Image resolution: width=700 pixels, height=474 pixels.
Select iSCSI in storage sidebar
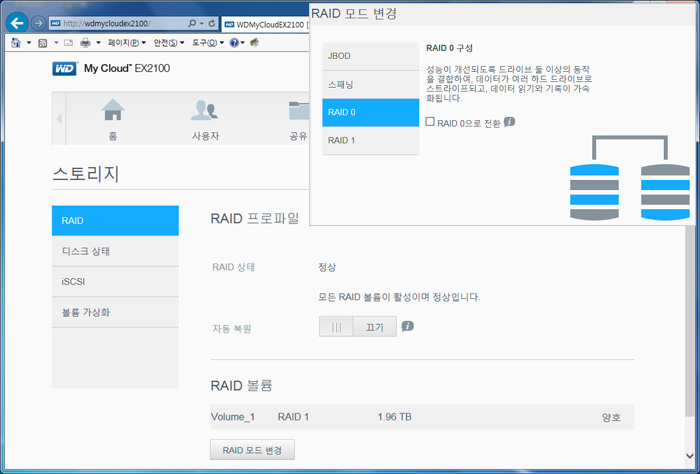[115, 282]
